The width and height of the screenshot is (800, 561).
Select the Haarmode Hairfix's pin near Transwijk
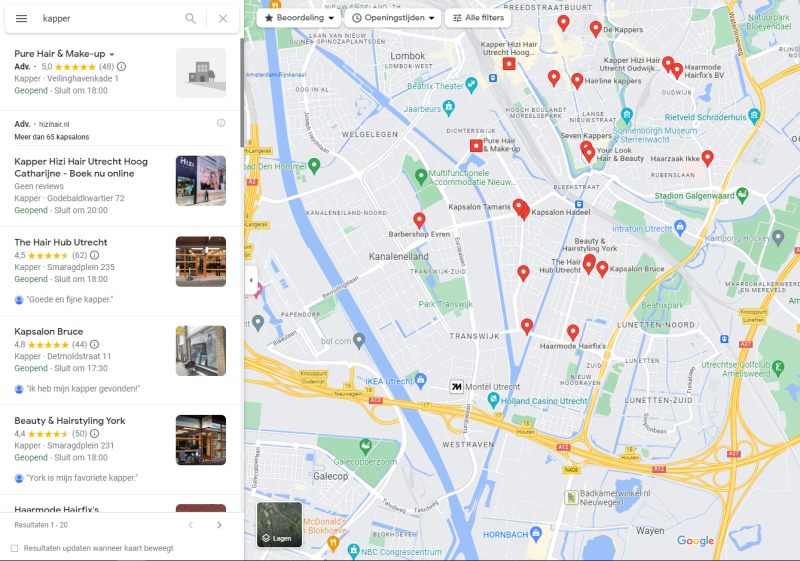[573, 333]
